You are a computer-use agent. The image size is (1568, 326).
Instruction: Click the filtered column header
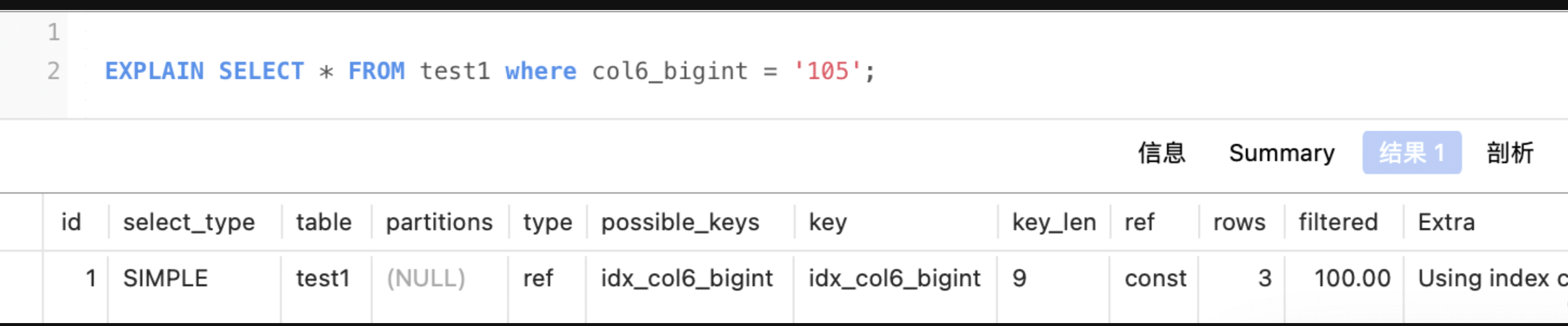1338,222
